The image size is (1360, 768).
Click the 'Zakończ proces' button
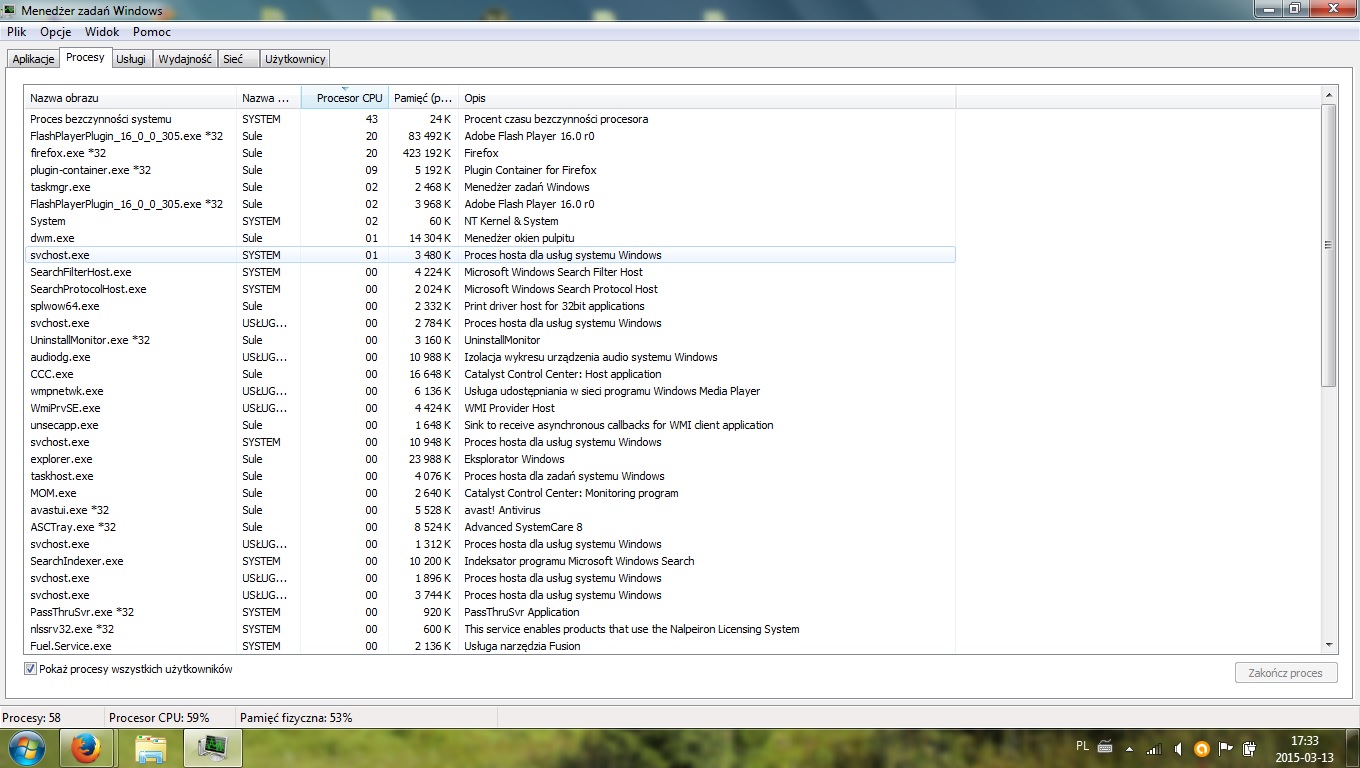point(1286,673)
